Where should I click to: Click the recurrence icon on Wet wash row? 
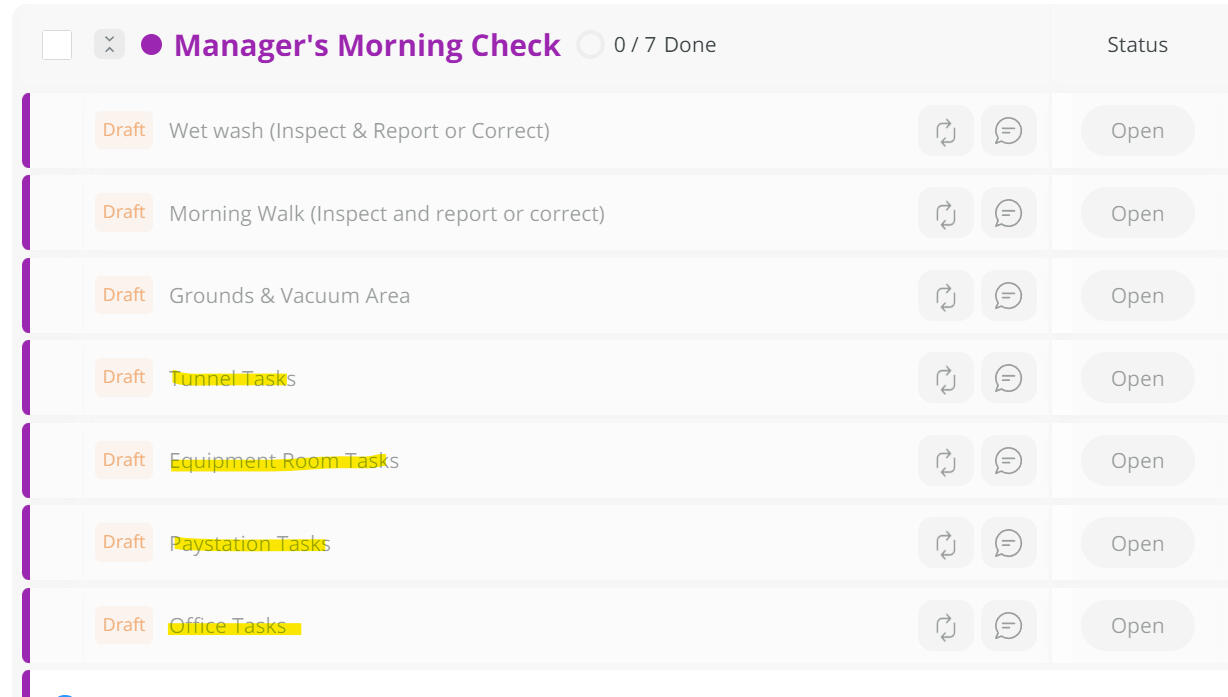click(945, 131)
